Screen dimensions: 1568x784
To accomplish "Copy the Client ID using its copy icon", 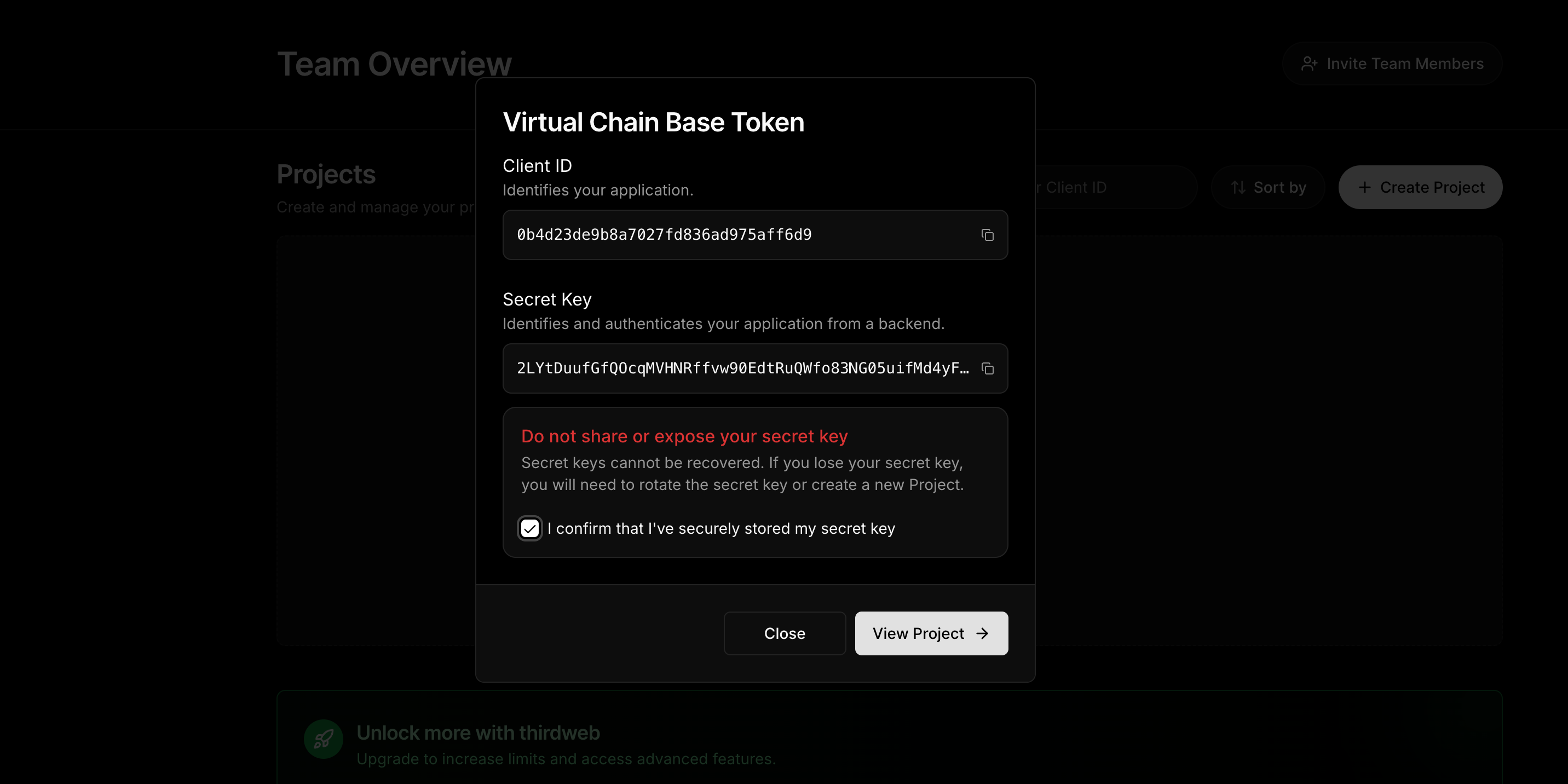I will point(987,235).
